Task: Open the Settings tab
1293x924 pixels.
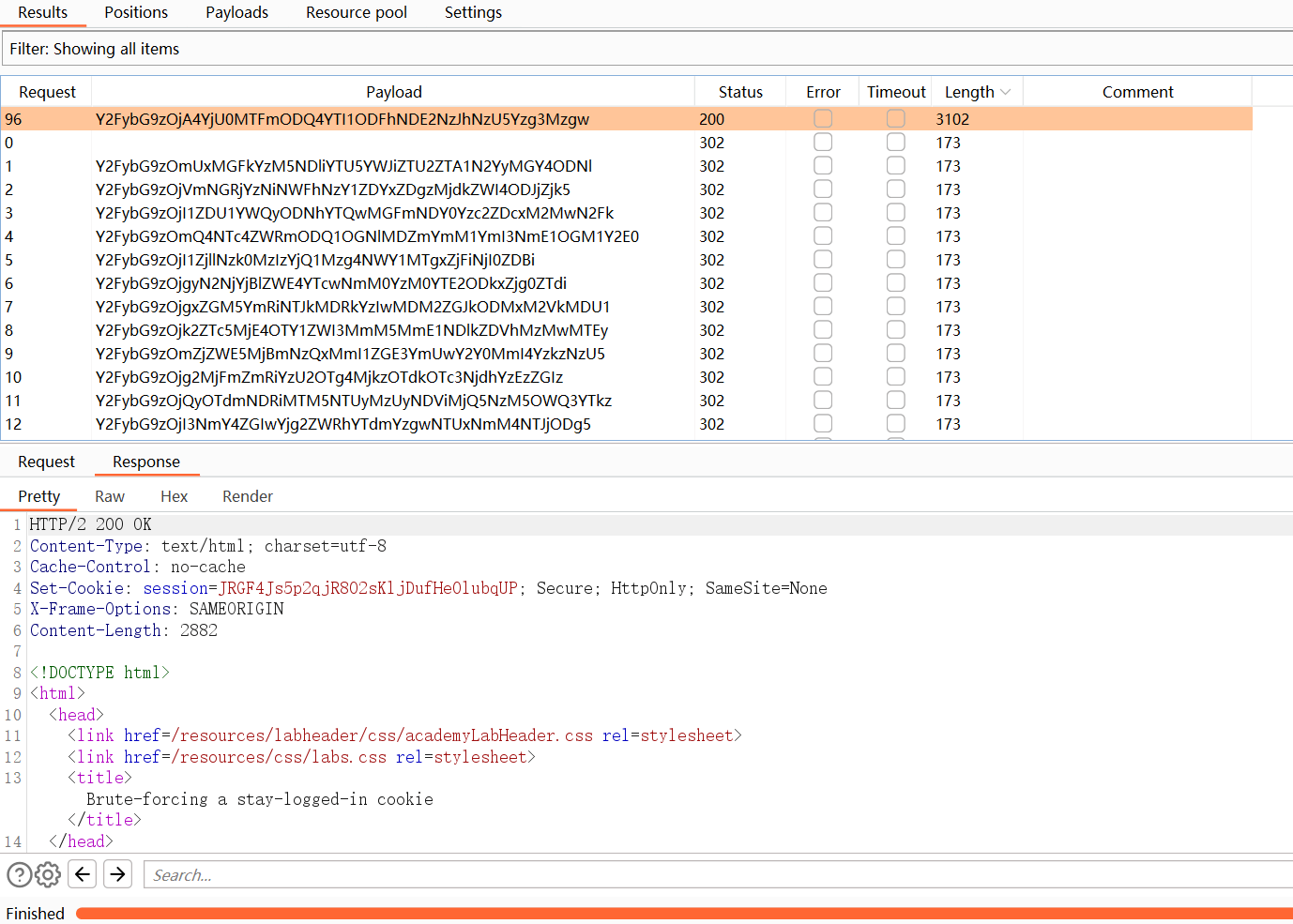Action: pos(473,13)
